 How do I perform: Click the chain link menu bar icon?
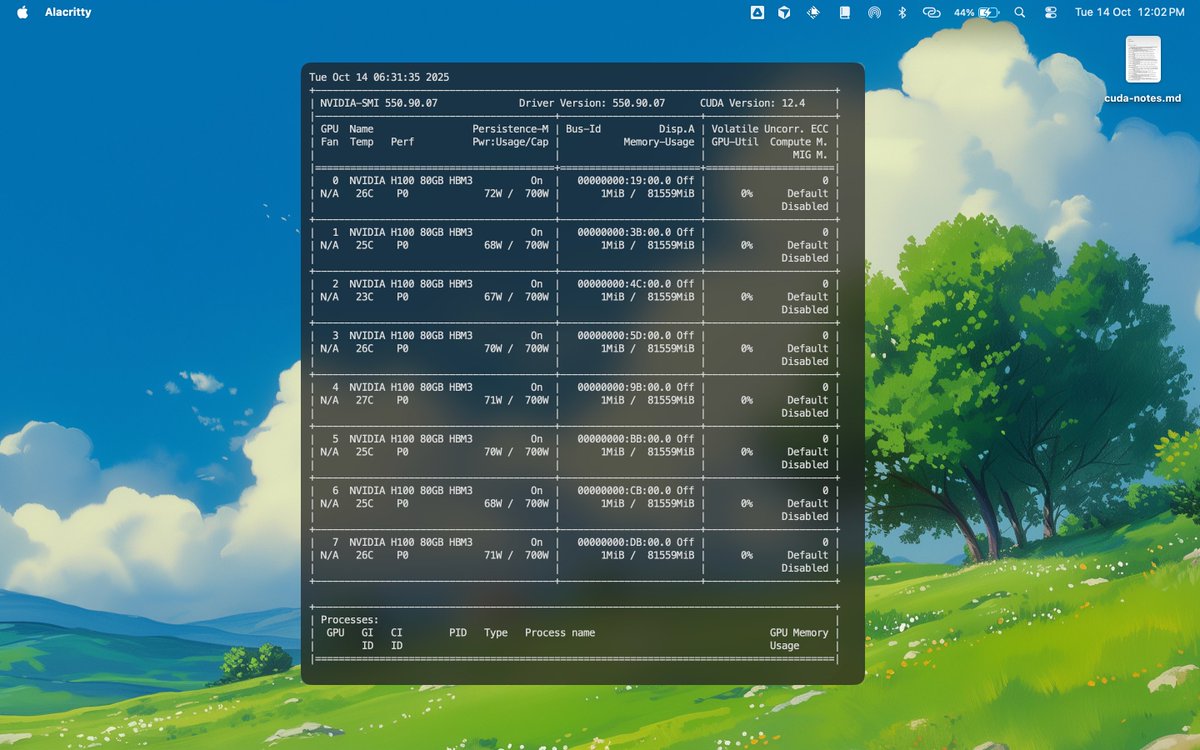click(931, 12)
